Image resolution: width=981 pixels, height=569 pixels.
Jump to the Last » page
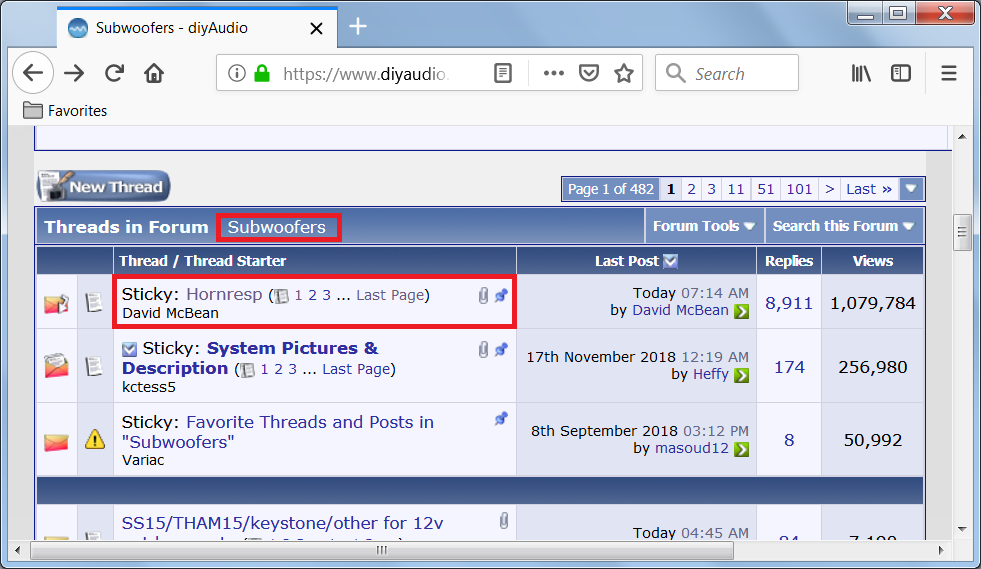pos(868,189)
